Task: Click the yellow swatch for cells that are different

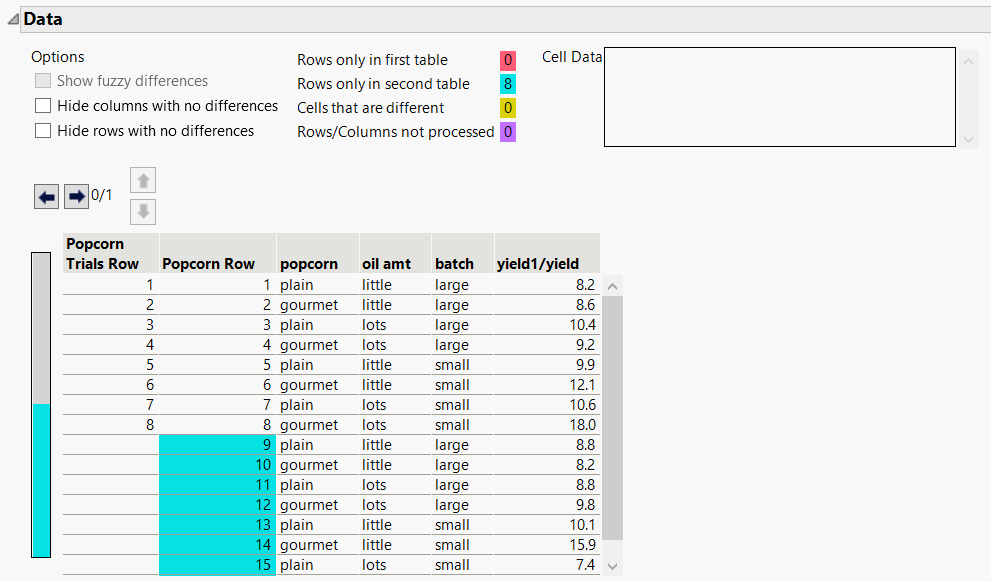Action: click(508, 107)
